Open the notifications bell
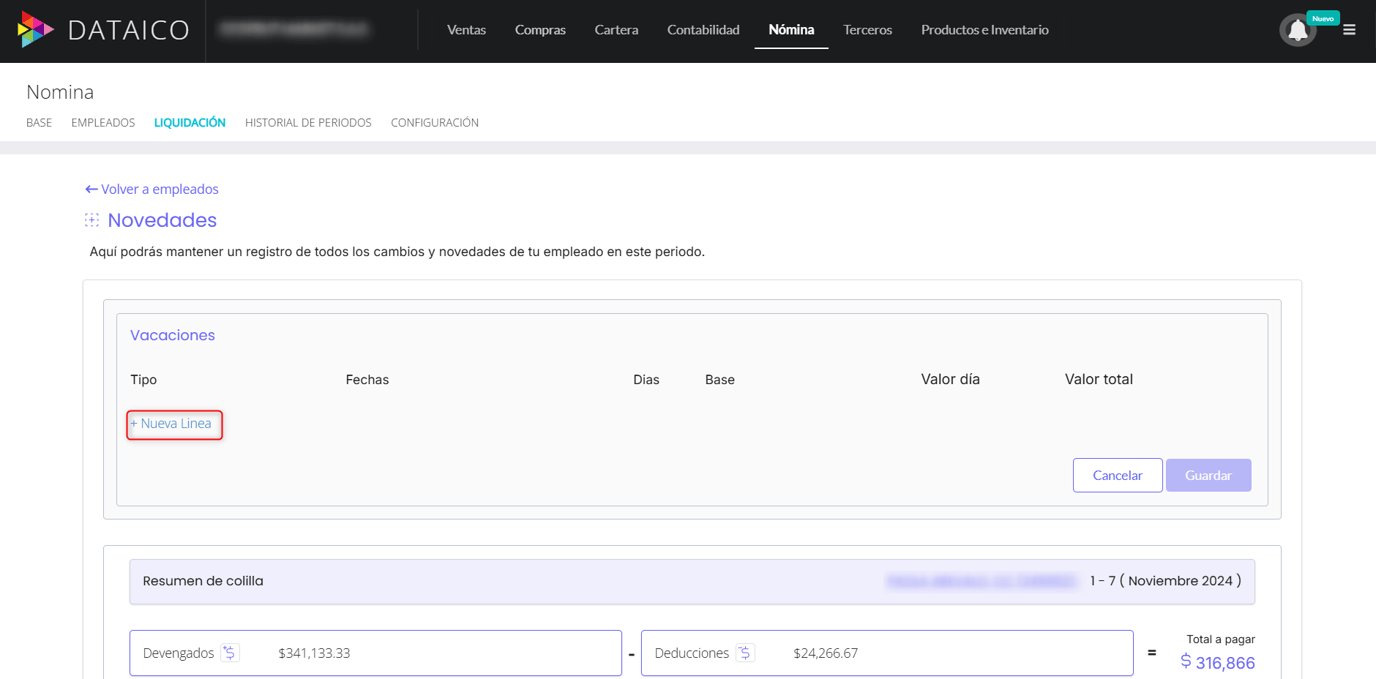 pos(1297,31)
